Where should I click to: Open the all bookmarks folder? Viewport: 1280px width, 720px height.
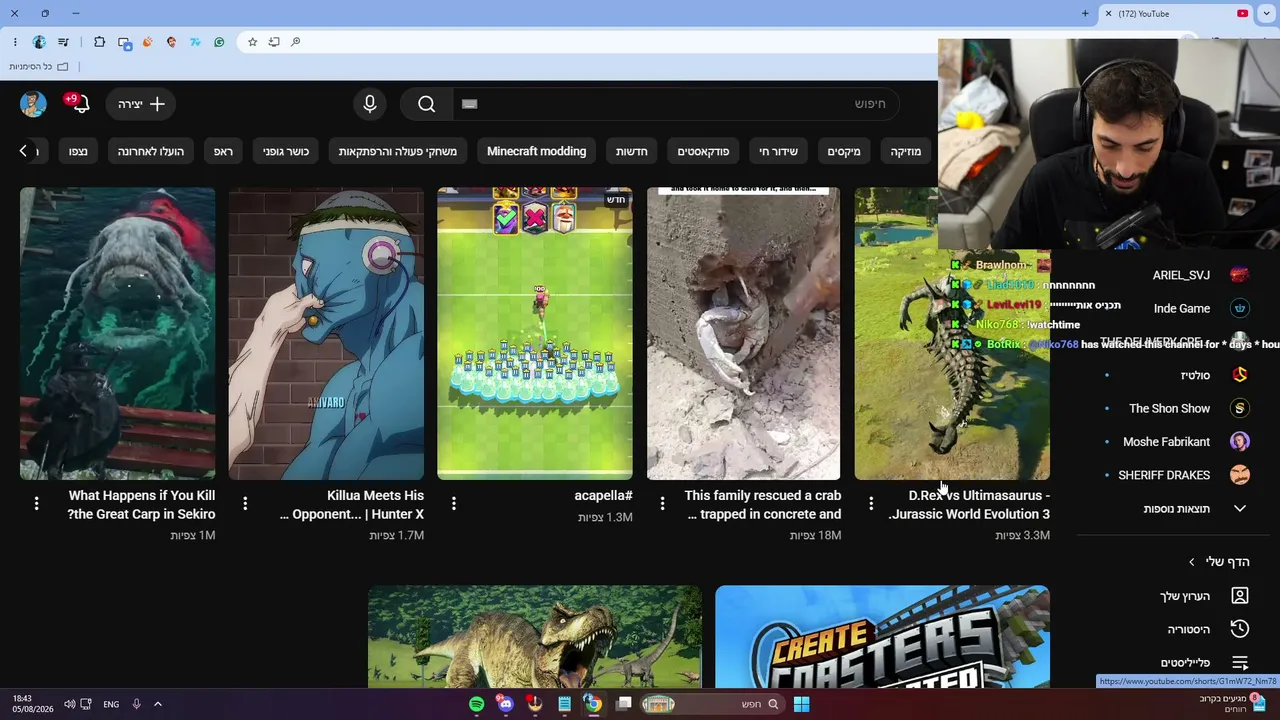coord(39,67)
